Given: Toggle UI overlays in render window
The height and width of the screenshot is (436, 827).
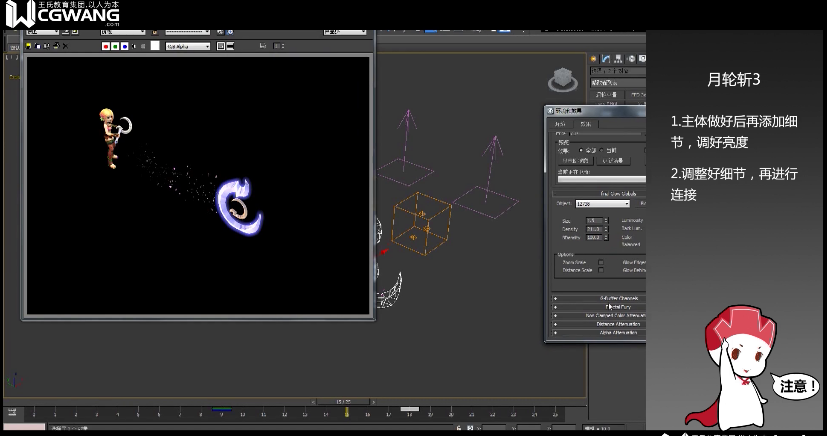Looking at the screenshot, I should [220, 46].
